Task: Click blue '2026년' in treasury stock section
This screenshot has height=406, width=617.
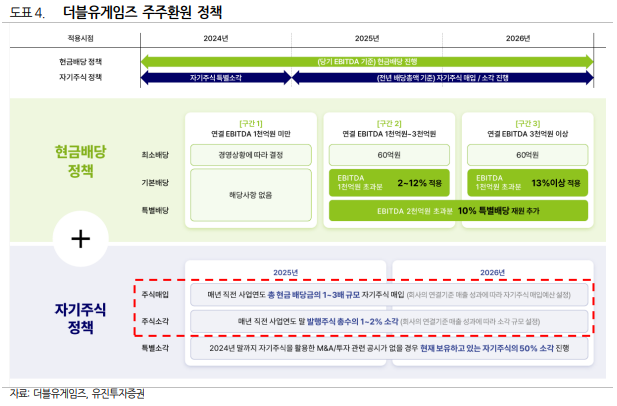Action: [x=492, y=272]
